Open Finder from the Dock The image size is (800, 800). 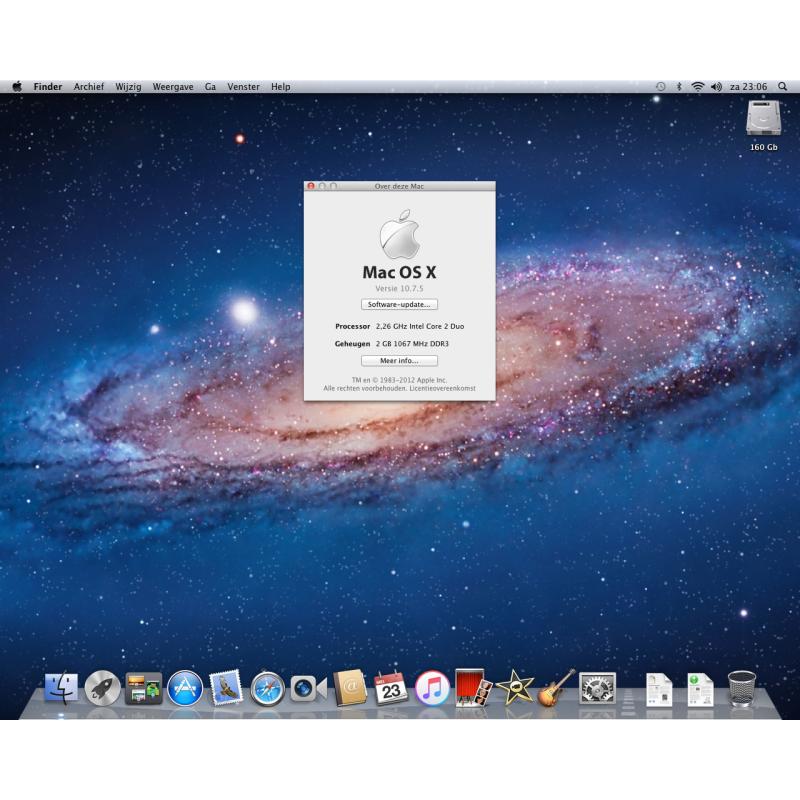[61, 688]
